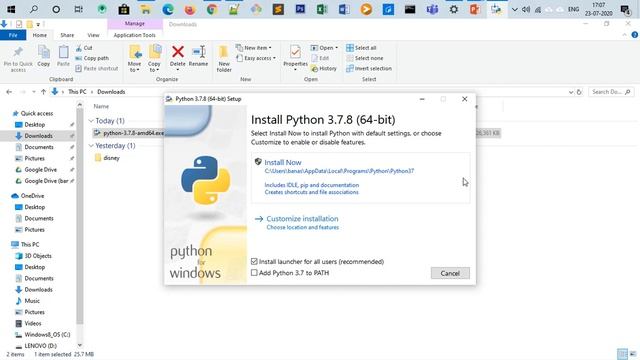Viewport: 640px width, 360px height.
Task: Open the File tab in Explorer ribbon
Action: pos(13,35)
